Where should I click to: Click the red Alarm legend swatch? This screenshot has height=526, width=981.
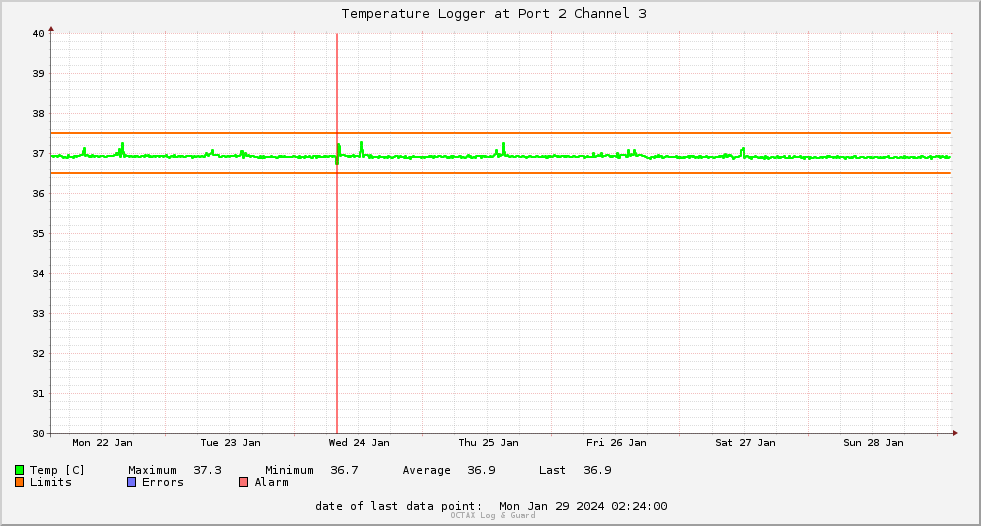click(x=243, y=482)
